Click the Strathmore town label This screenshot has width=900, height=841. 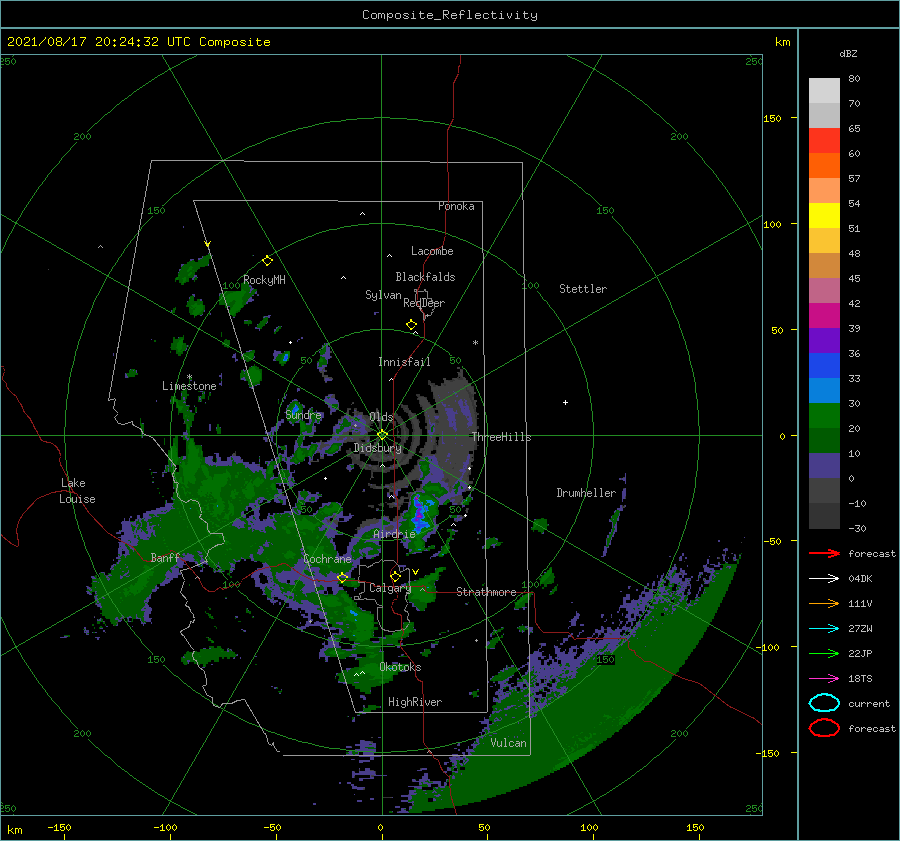tap(486, 592)
